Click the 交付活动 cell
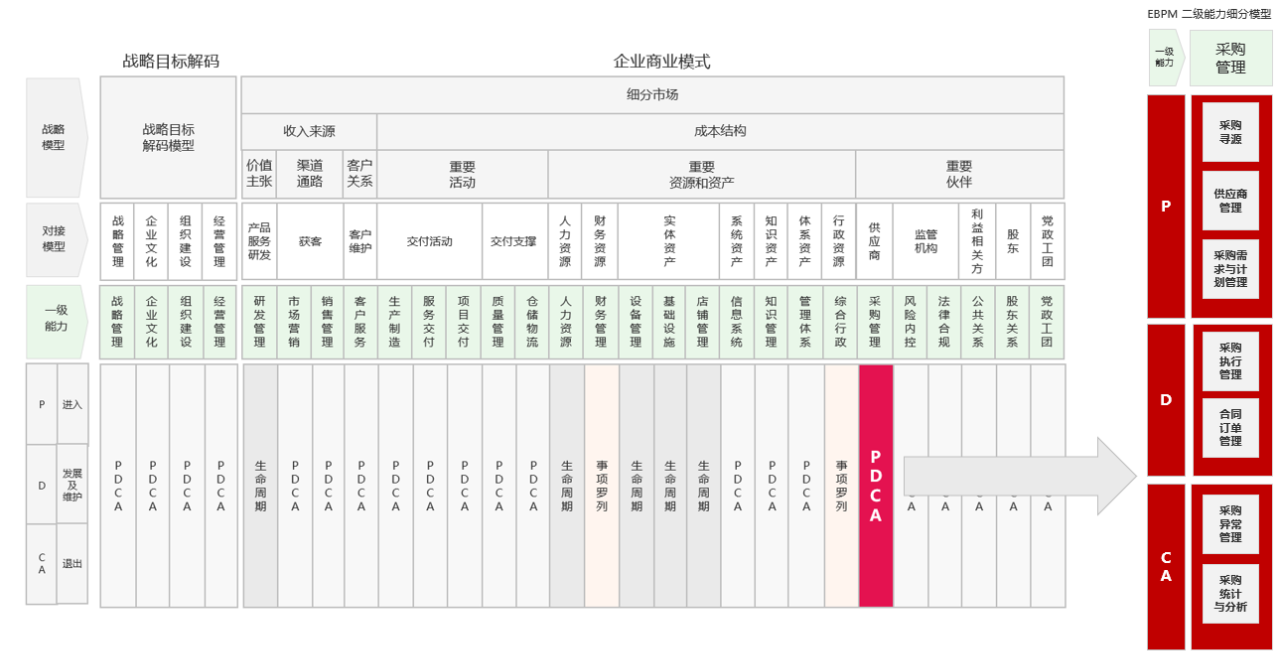The width and height of the screenshot is (1280, 654). click(430, 241)
